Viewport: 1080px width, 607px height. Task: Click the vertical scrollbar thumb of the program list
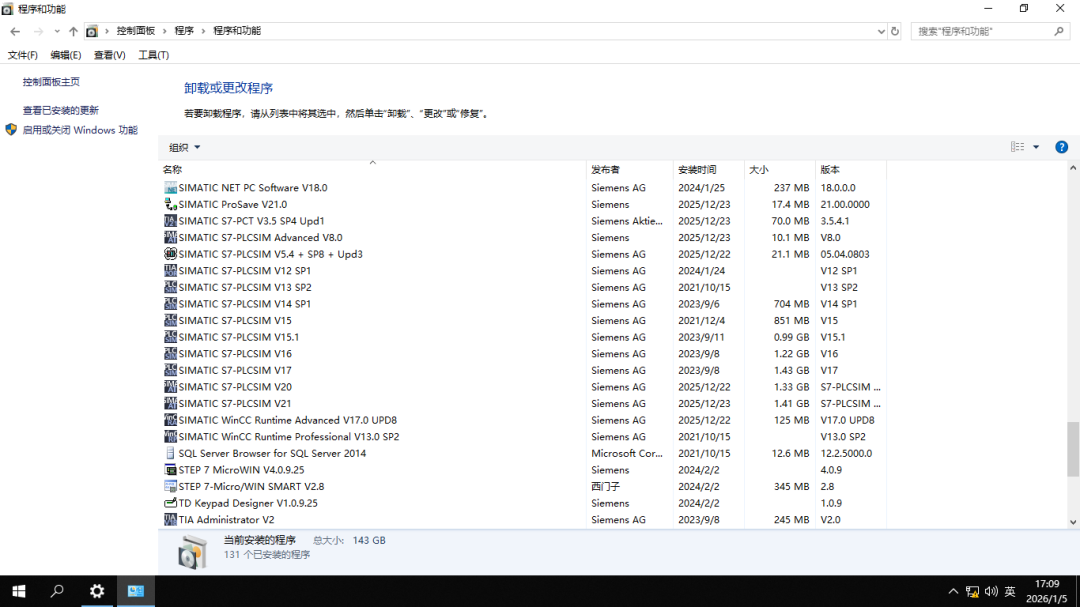click(1073, 450)
